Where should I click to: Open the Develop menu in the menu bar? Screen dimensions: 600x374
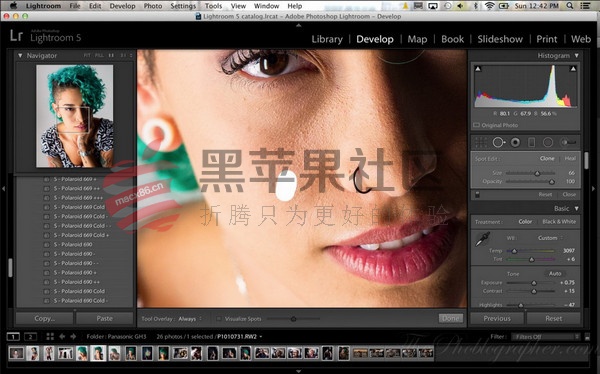122,6
